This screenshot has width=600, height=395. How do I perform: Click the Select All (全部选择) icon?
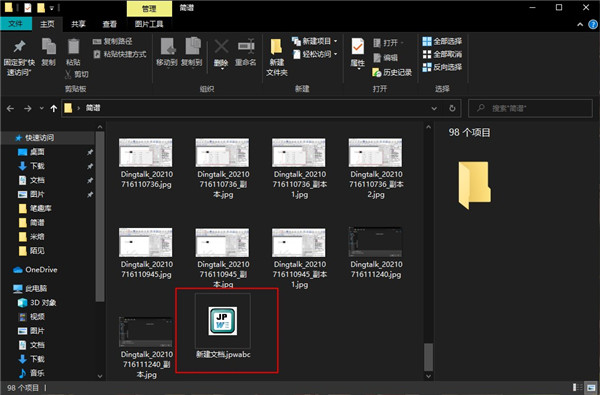tap(427, 41)
